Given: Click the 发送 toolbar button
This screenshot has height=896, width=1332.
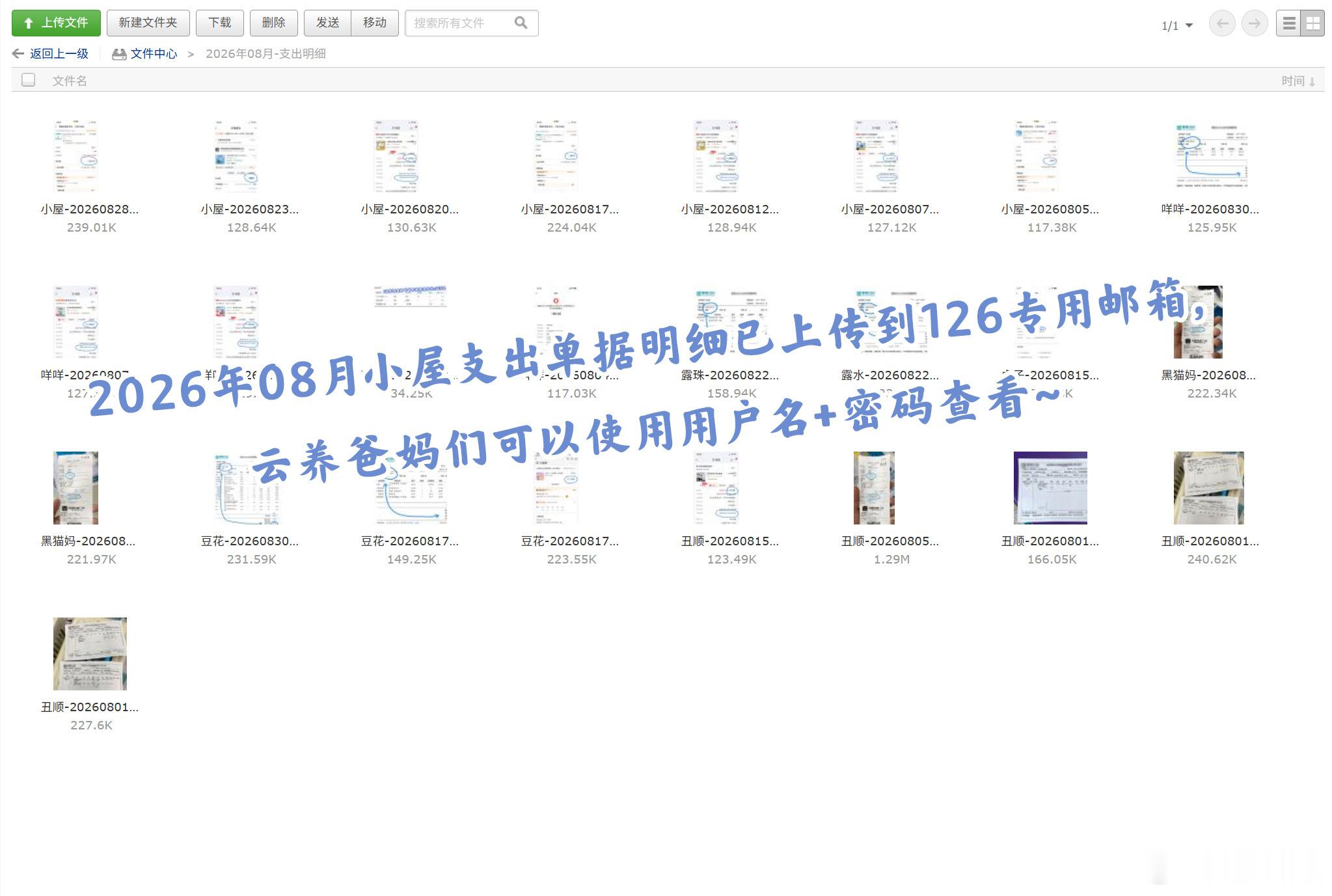Looking at the screenshot, I should click(327, 23).
